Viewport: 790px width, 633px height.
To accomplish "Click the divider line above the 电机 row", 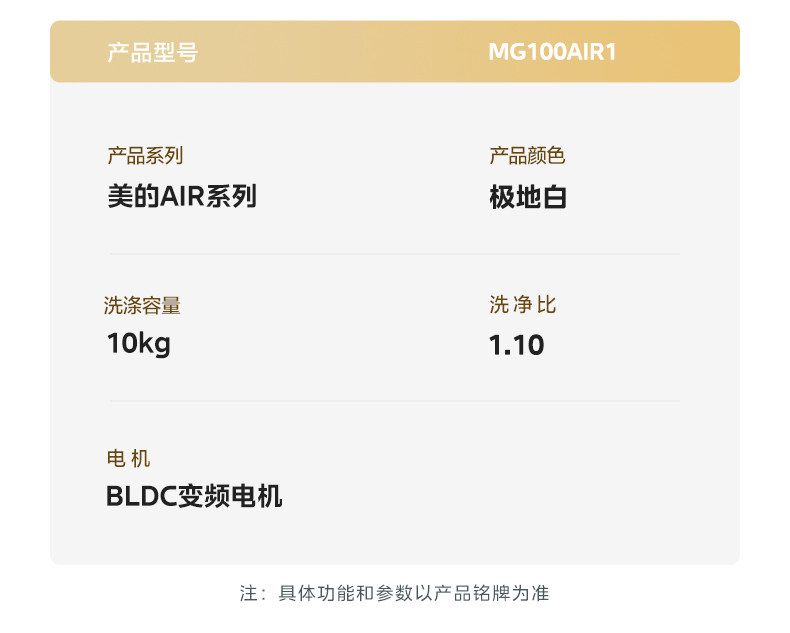I will point(395,401).
